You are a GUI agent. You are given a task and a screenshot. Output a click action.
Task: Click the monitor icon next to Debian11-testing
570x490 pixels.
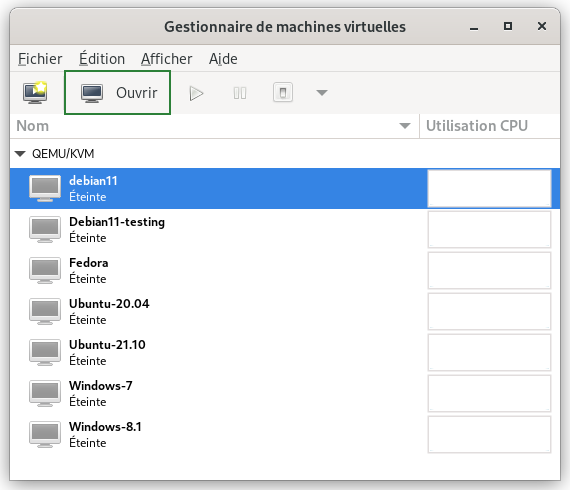coord(45,229)
